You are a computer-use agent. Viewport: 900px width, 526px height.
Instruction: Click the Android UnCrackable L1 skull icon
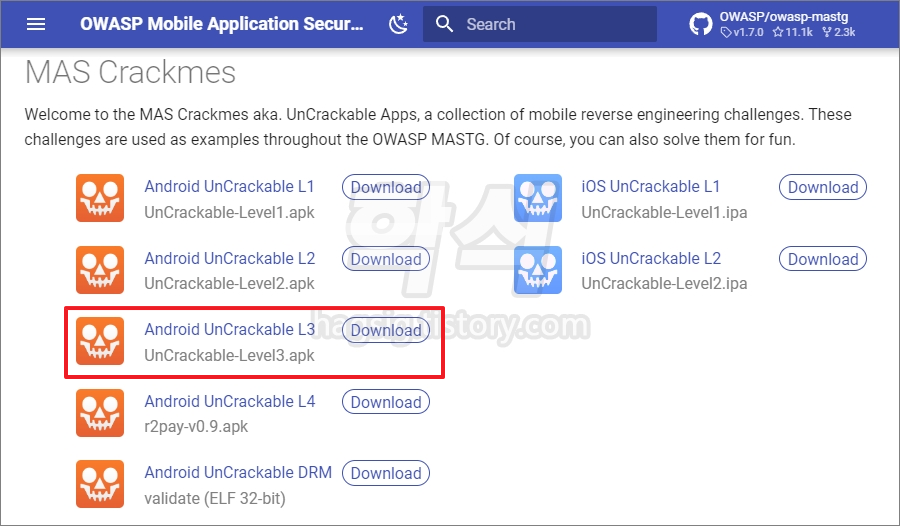click(100, 198)
